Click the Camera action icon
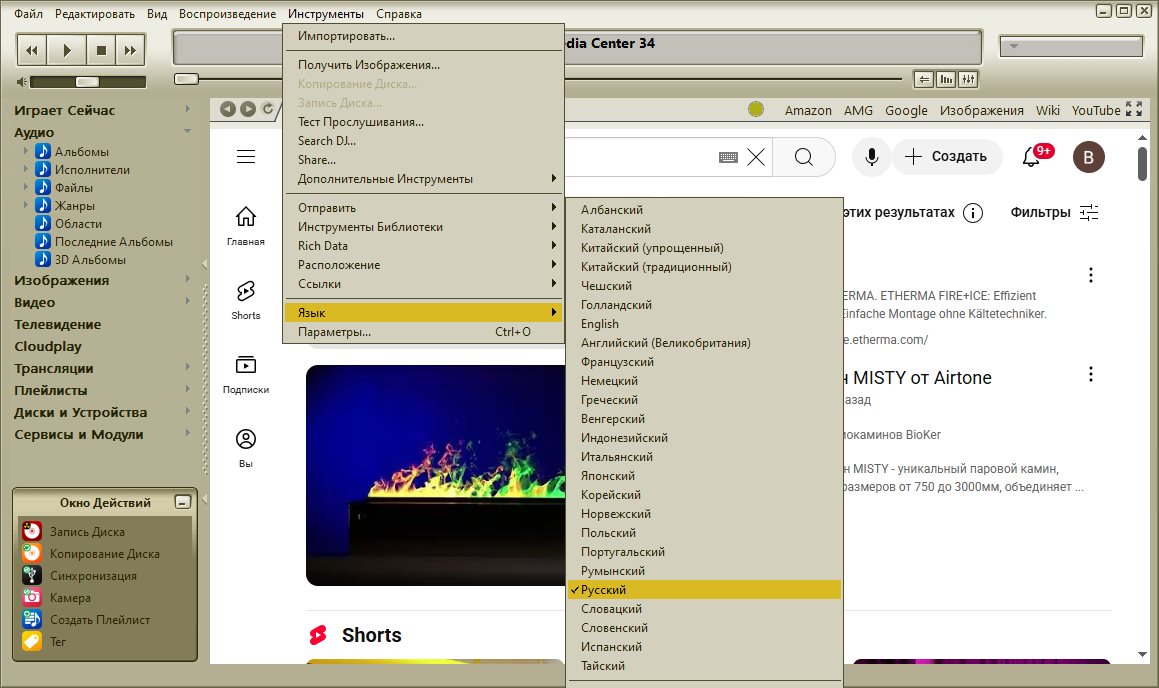The image size is (1159, 688). (x=31, y=598)
